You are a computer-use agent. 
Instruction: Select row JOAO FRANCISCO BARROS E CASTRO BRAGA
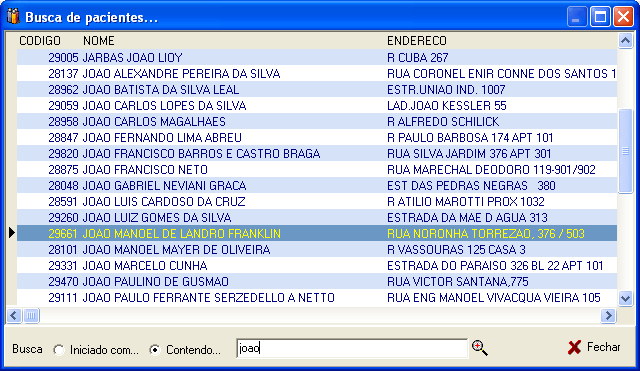(317, 153)
